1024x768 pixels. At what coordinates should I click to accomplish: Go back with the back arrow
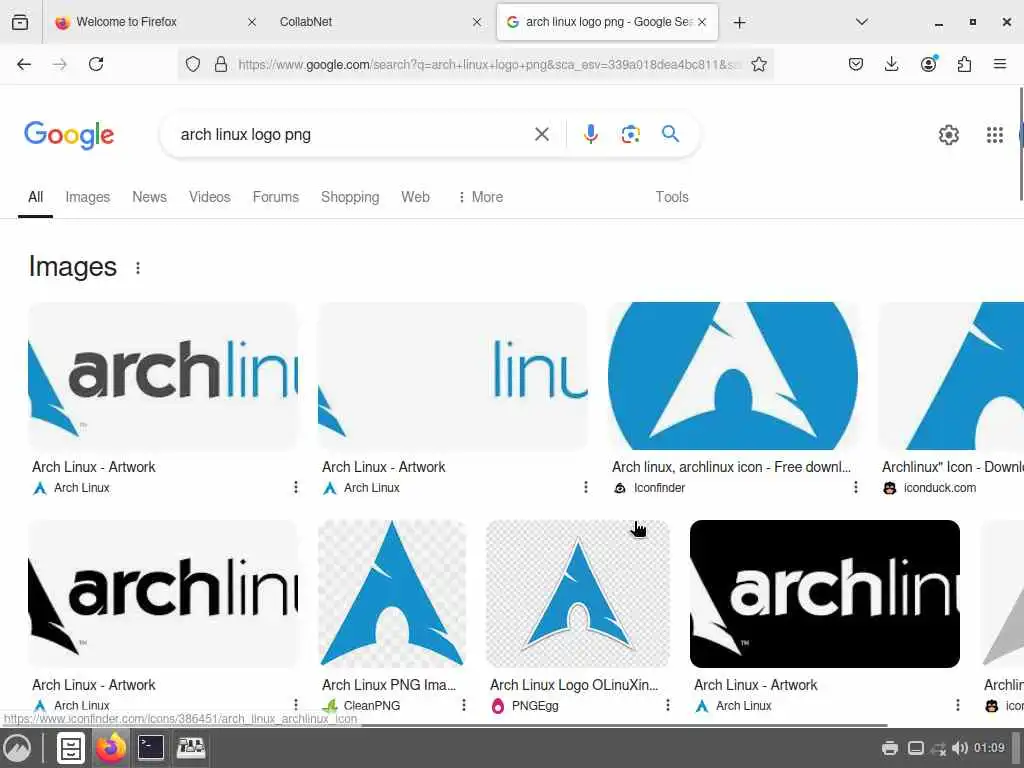pos(24,64)
